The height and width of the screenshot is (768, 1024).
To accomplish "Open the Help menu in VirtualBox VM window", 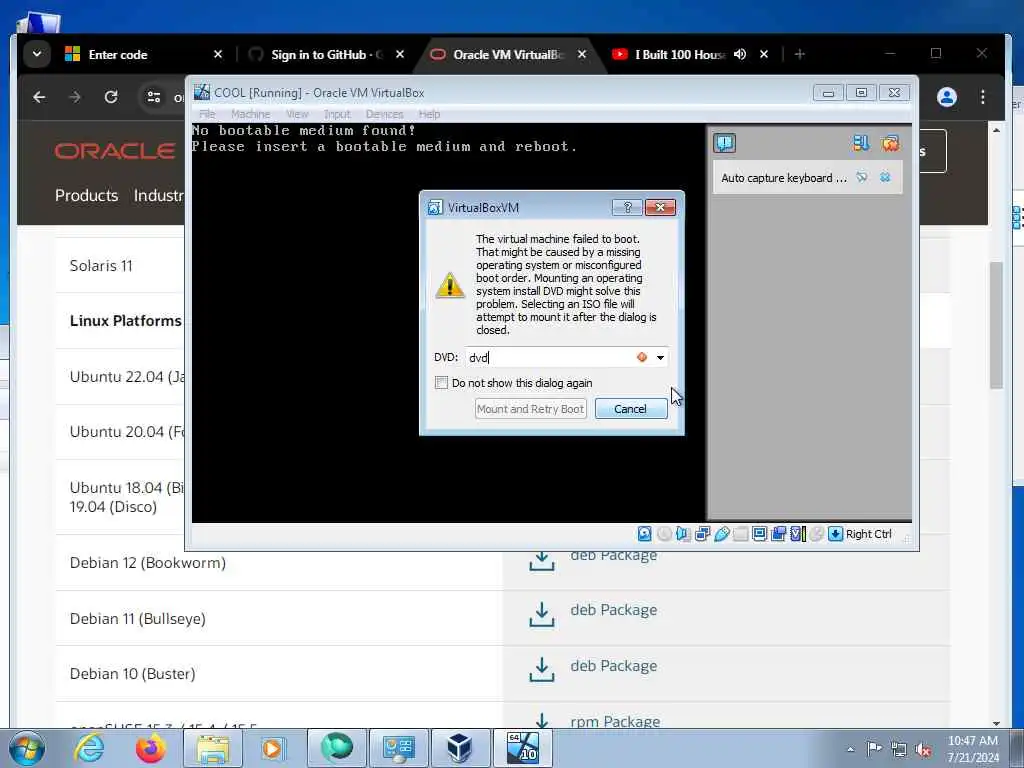I will 429,114.
